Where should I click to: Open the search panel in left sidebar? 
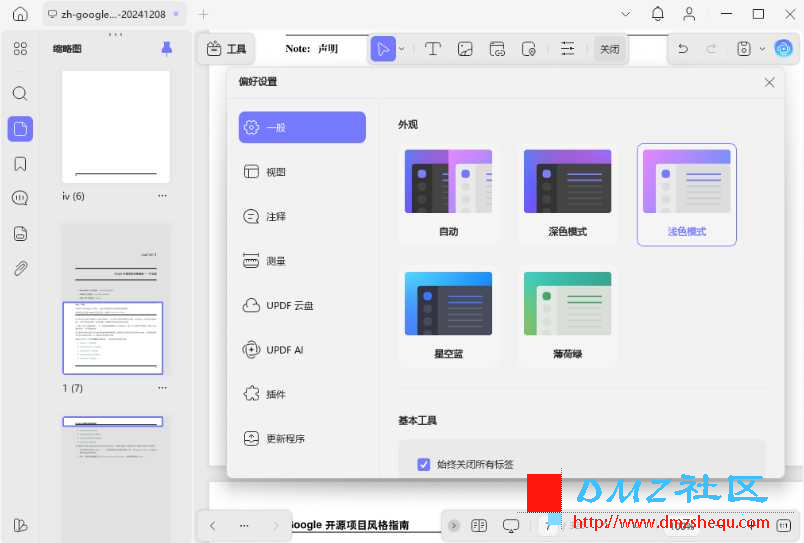click(x=20, y=93)
